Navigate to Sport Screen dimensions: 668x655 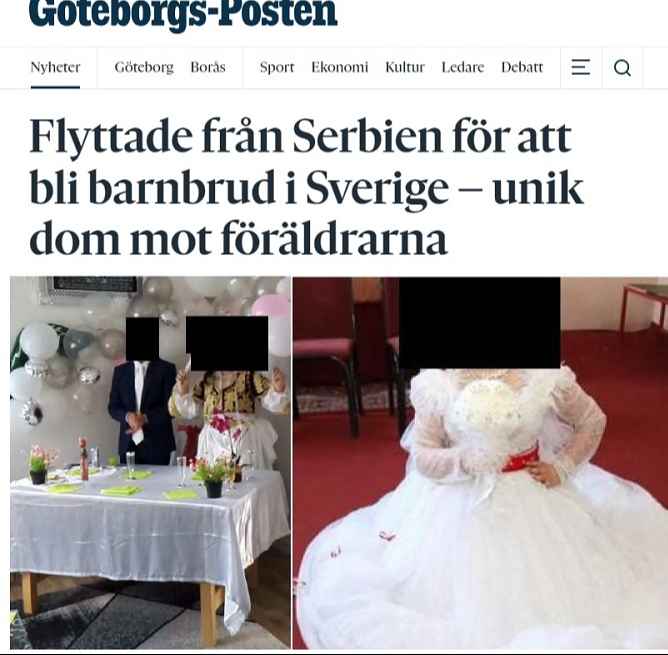[x=277, y=67]
